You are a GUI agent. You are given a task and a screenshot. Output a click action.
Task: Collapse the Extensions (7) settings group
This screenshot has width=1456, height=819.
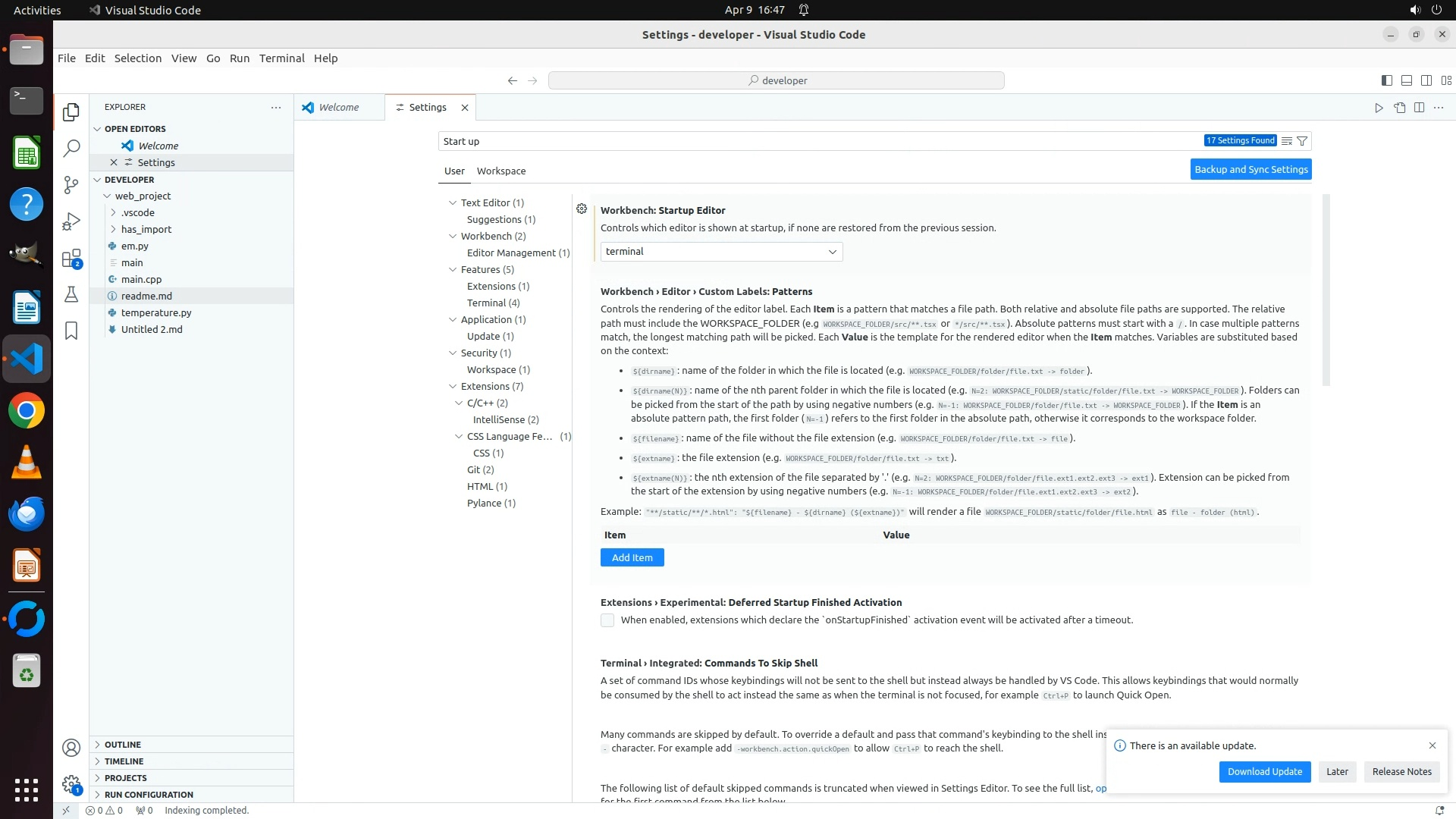point(453,386)
